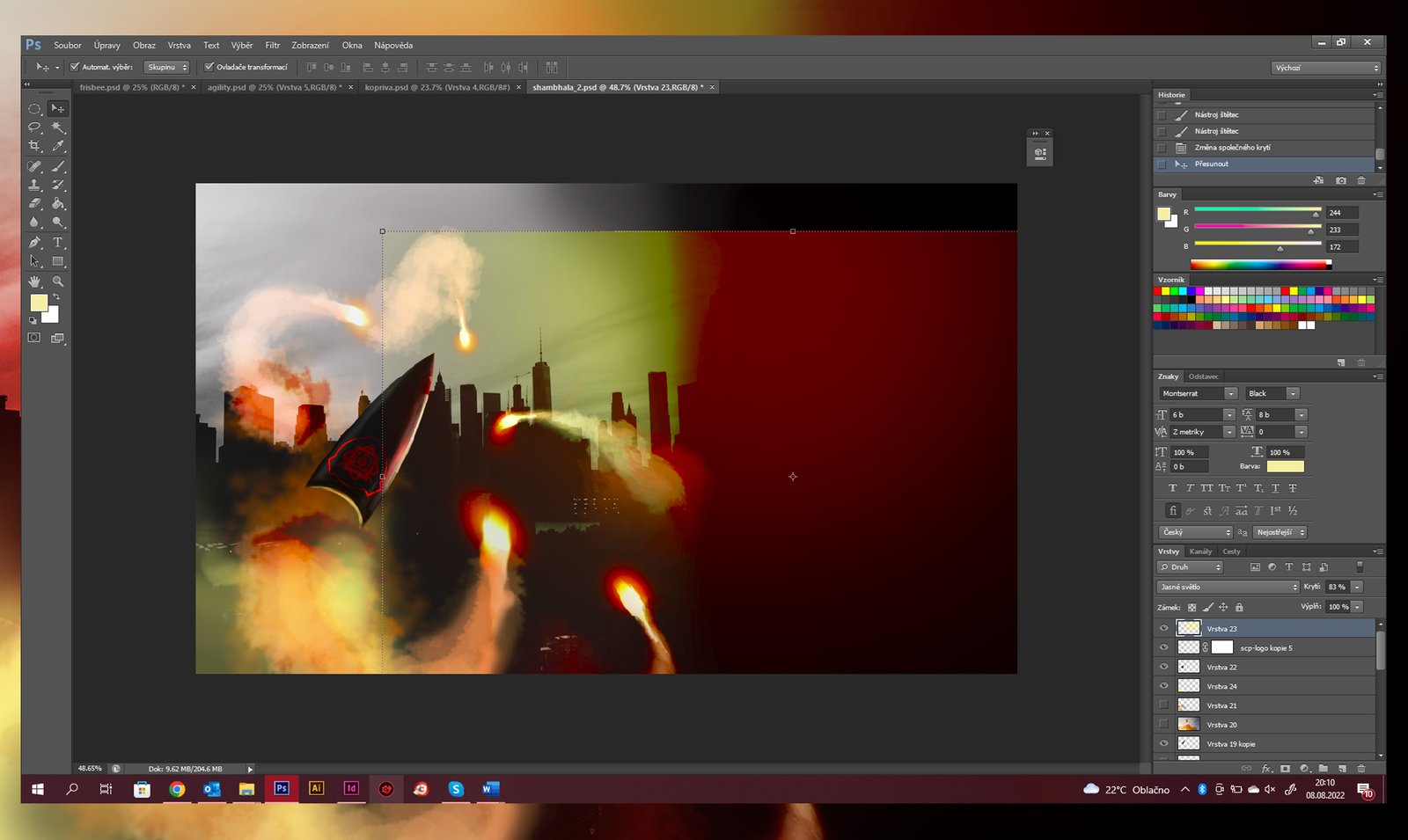
Task: Open the Jasné světlo blend mode dropdown
Action: coord(1228,587)
